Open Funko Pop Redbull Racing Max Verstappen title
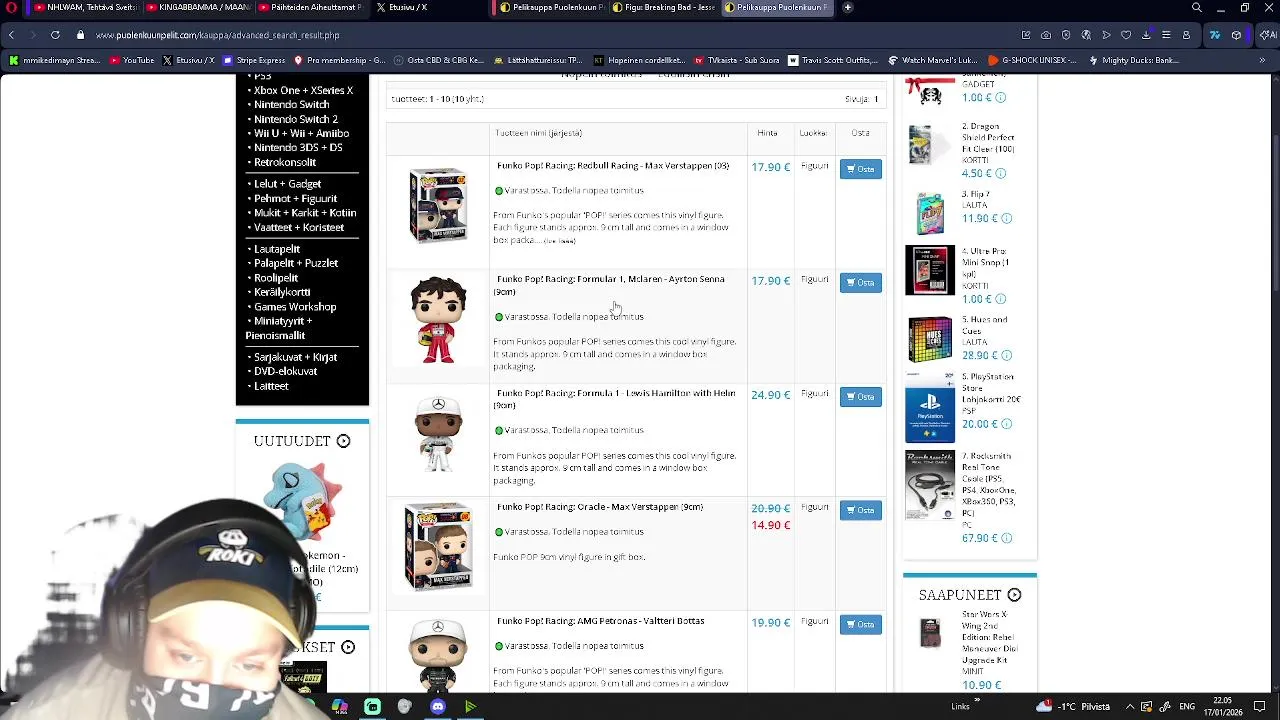The image size is (1280, 720). (x=613, y=166)
